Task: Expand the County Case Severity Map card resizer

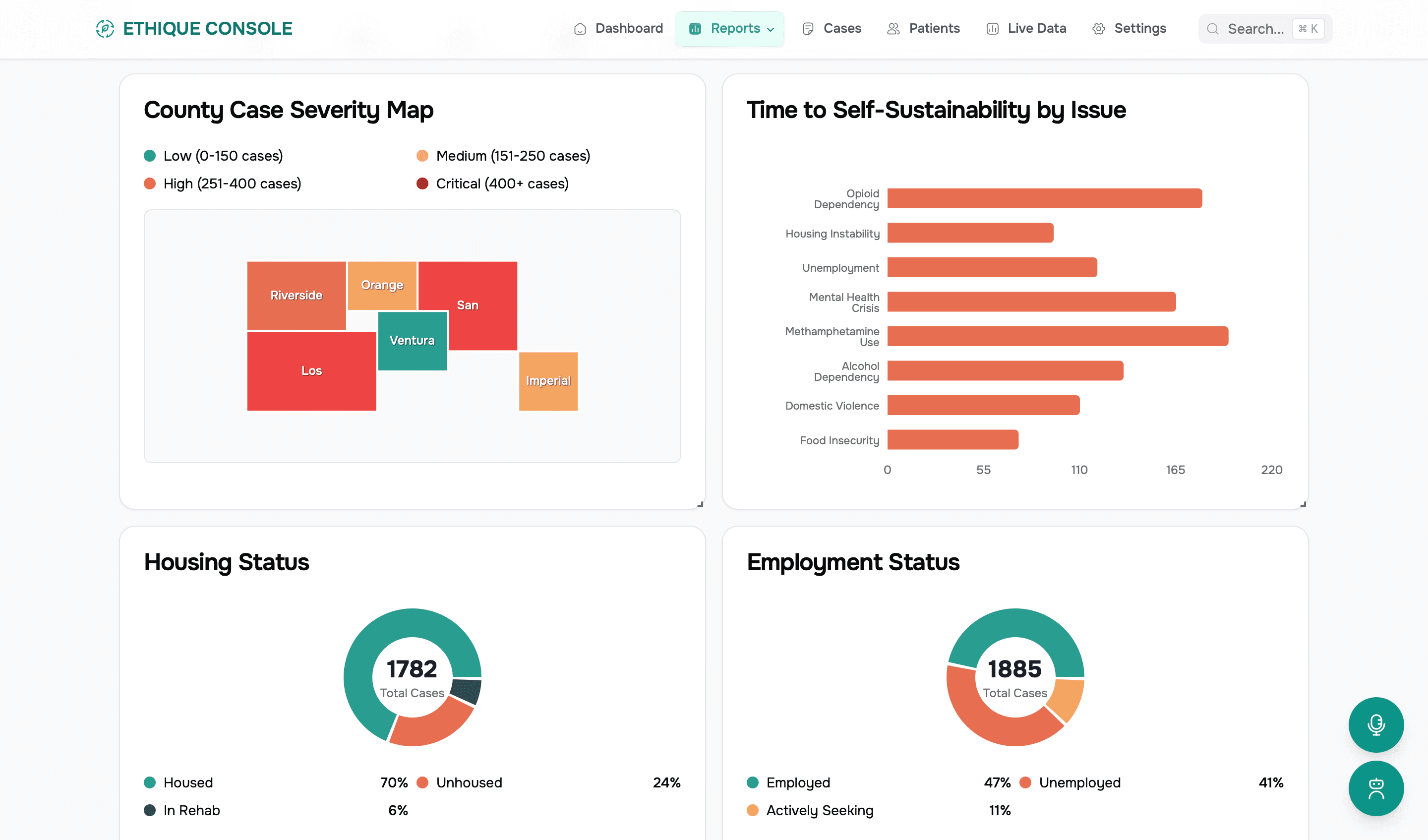Action: pos(701,503)
